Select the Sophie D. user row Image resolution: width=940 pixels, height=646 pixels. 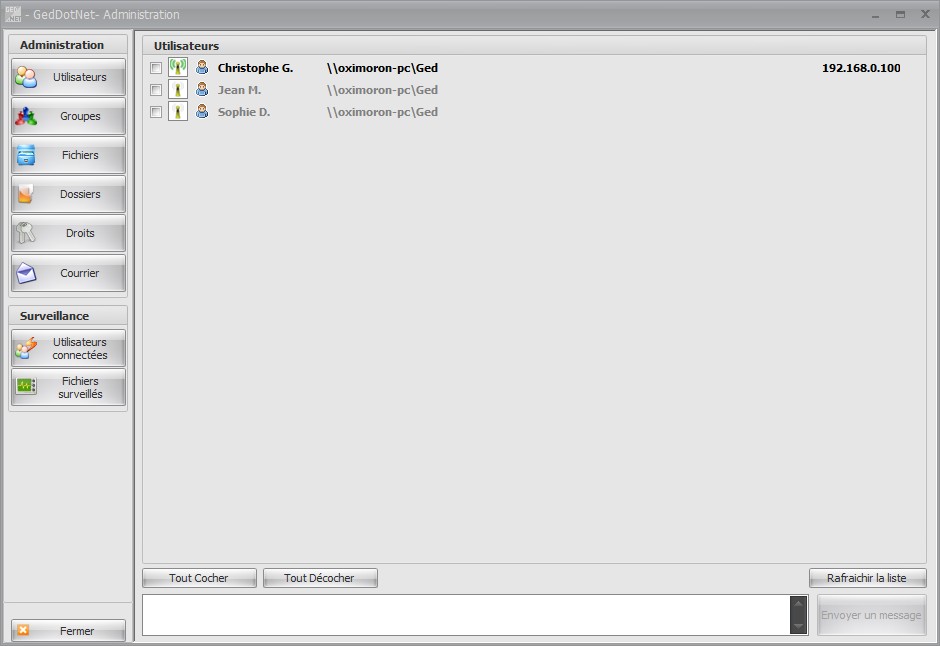click(534, 112)
